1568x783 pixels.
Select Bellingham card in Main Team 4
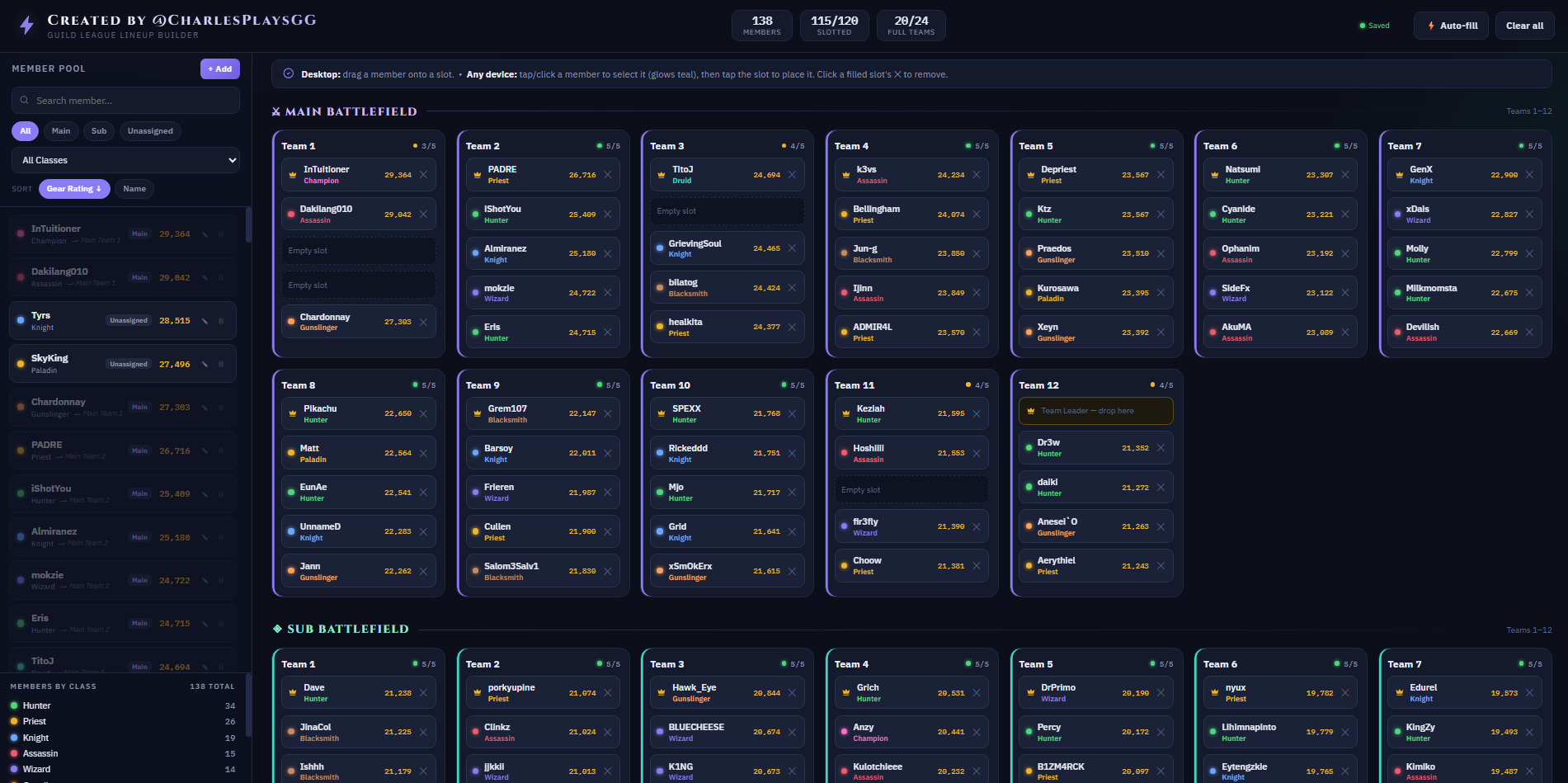pos(911,215)
